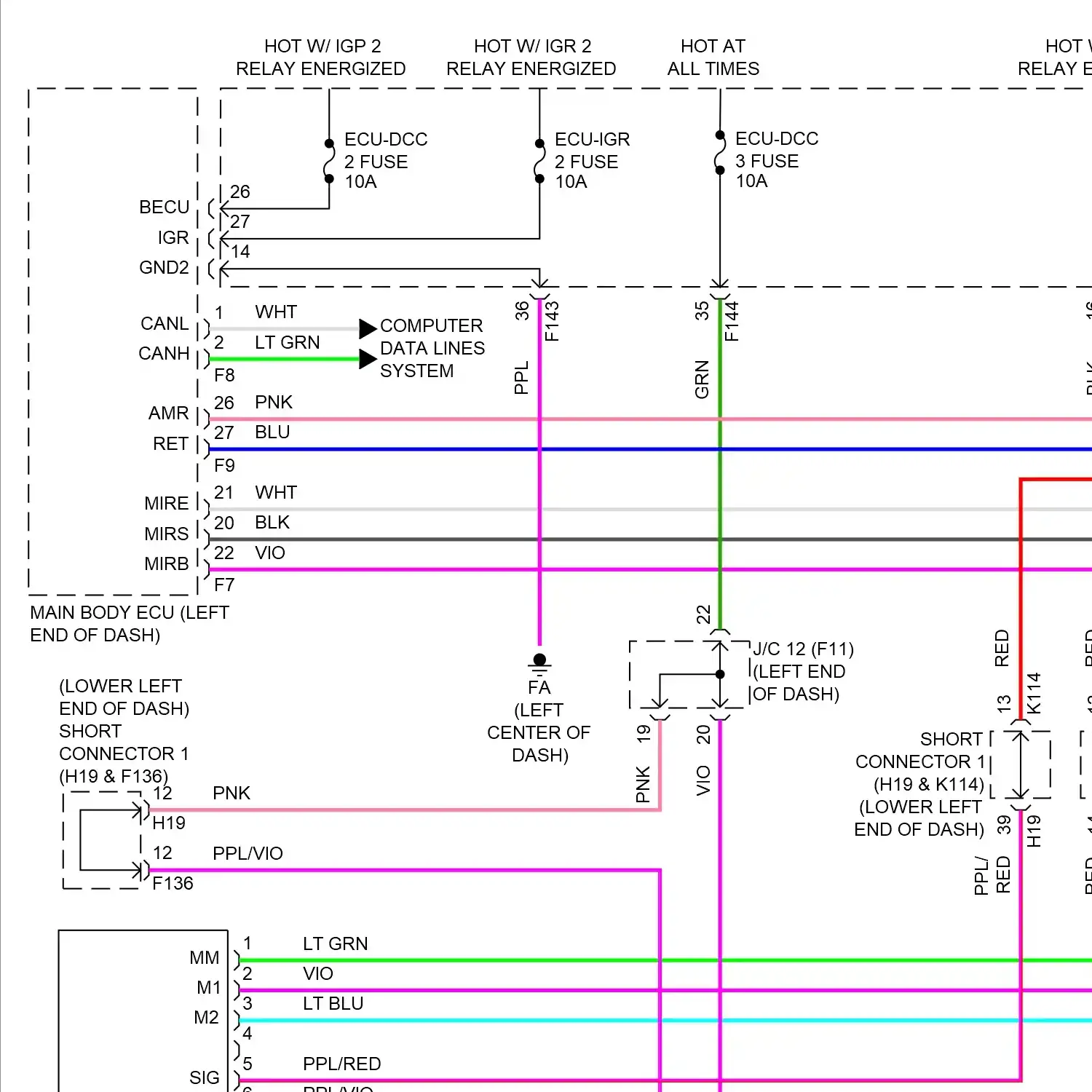Click the "GND2" terminal label

(165, 268)
